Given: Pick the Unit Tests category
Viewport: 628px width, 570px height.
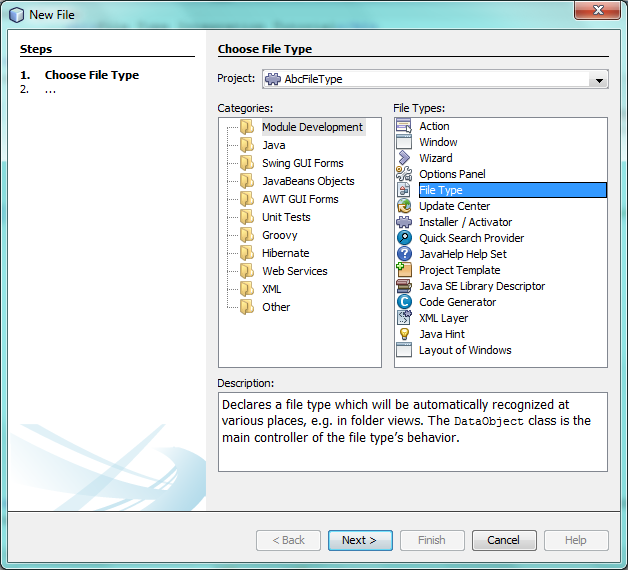Looking at the screenshot, I should pos(285,217).
